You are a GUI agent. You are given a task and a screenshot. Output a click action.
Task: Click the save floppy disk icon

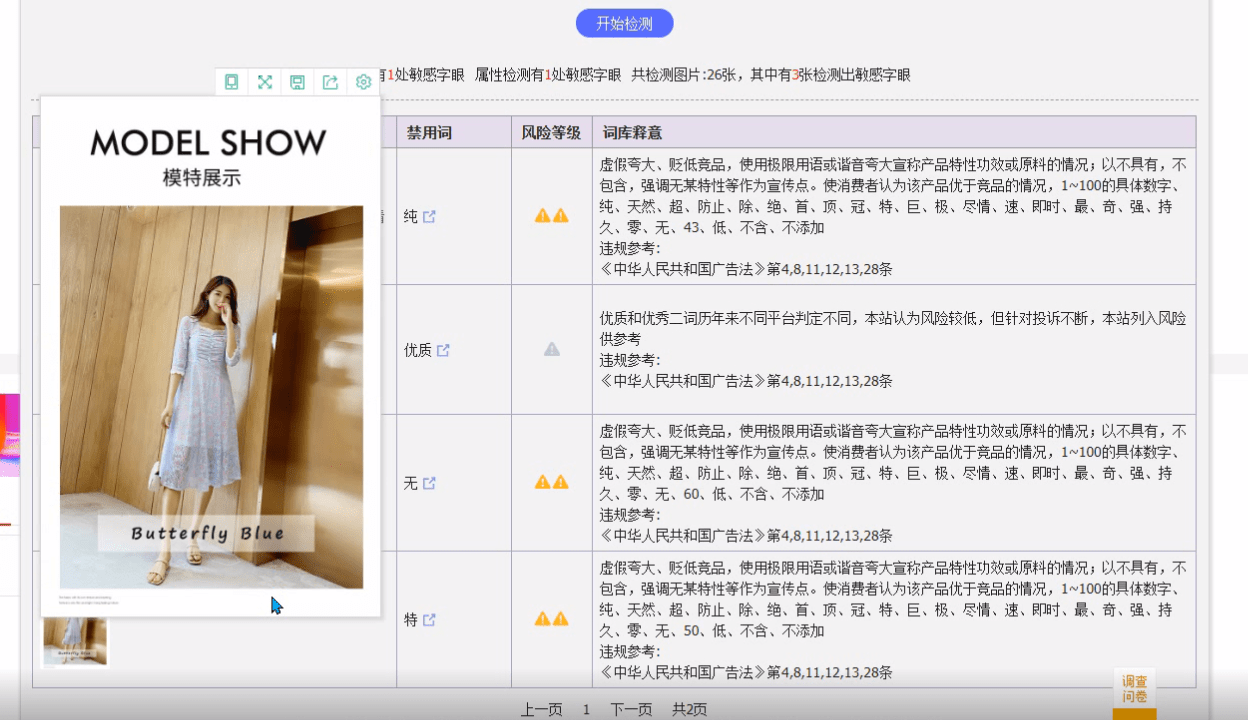[298, 82]
